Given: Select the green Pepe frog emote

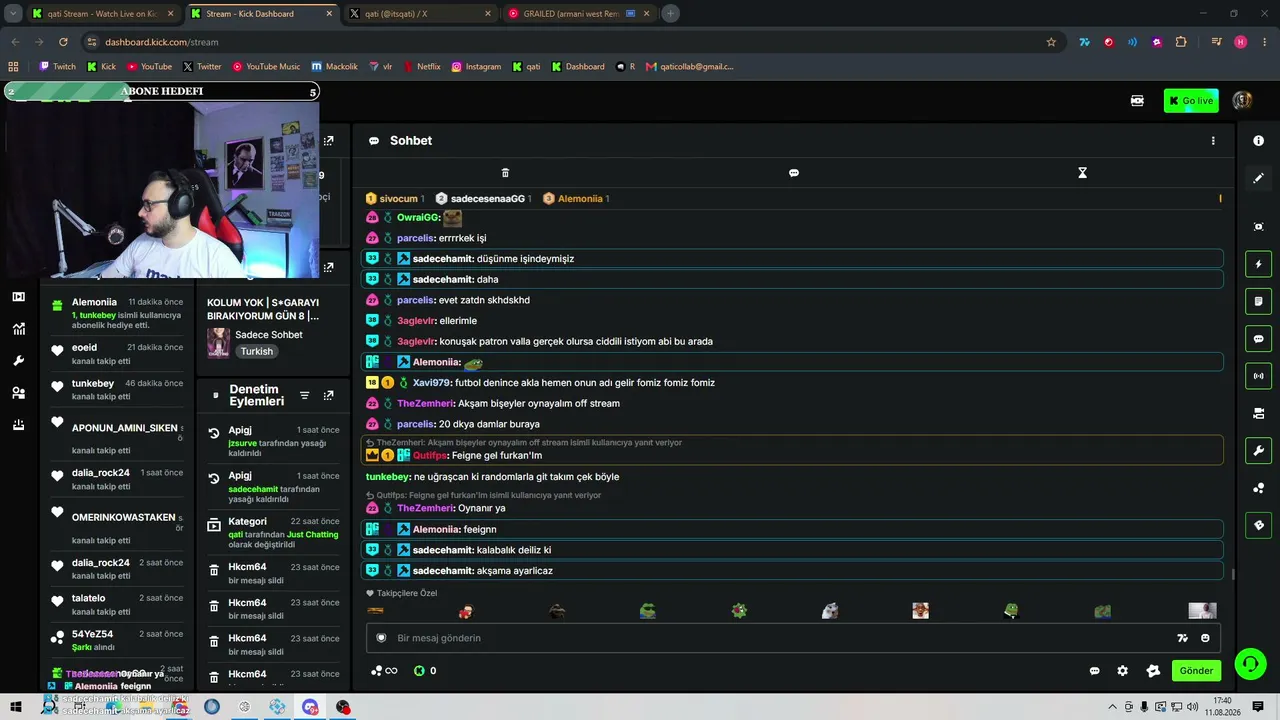Looking at the screenshot, I should [x=648, y=611].
